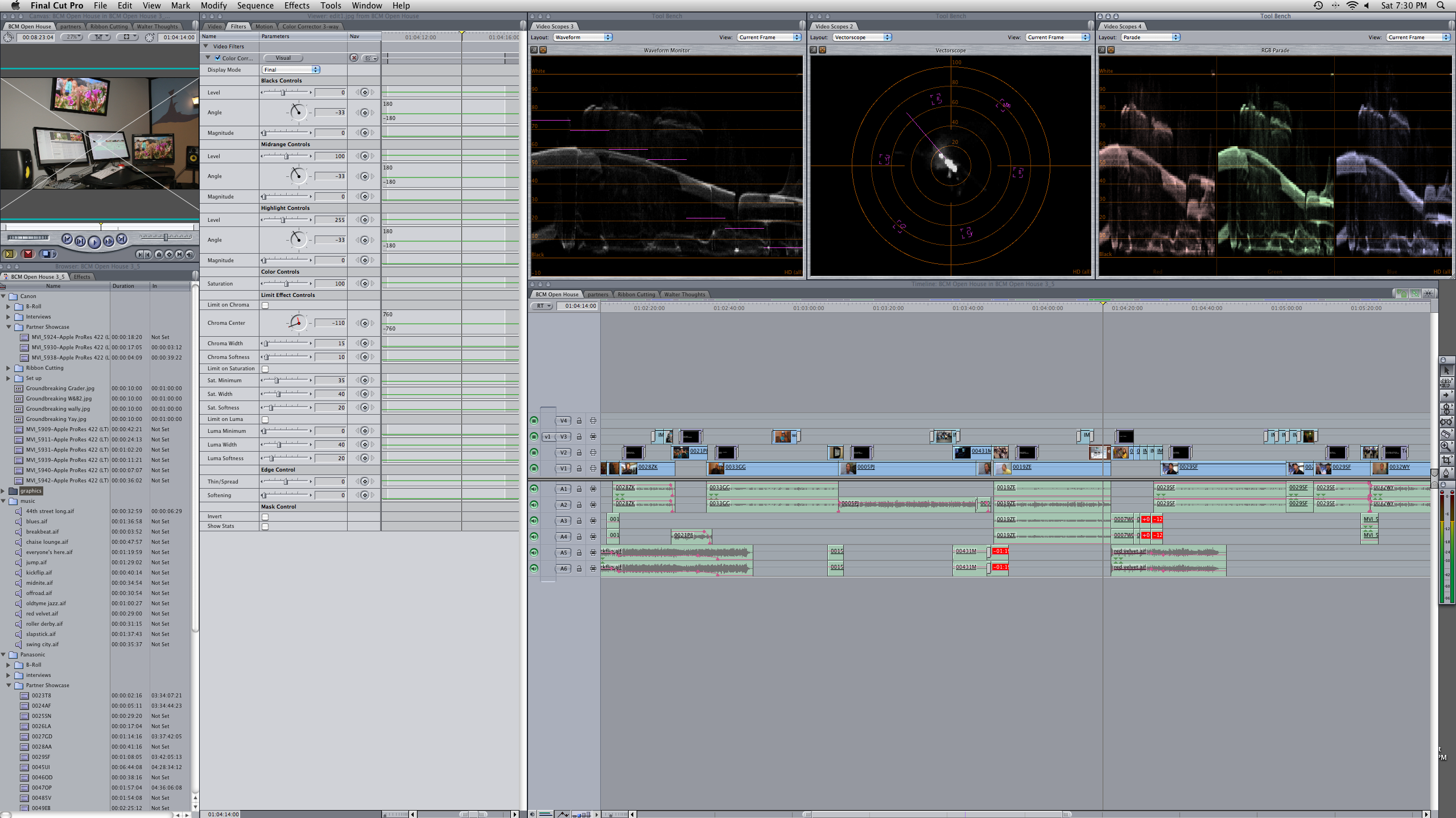Select the Pen tool in the tool palette
The height and width of the screenshot is (818, 1456).
[1446, 473]
